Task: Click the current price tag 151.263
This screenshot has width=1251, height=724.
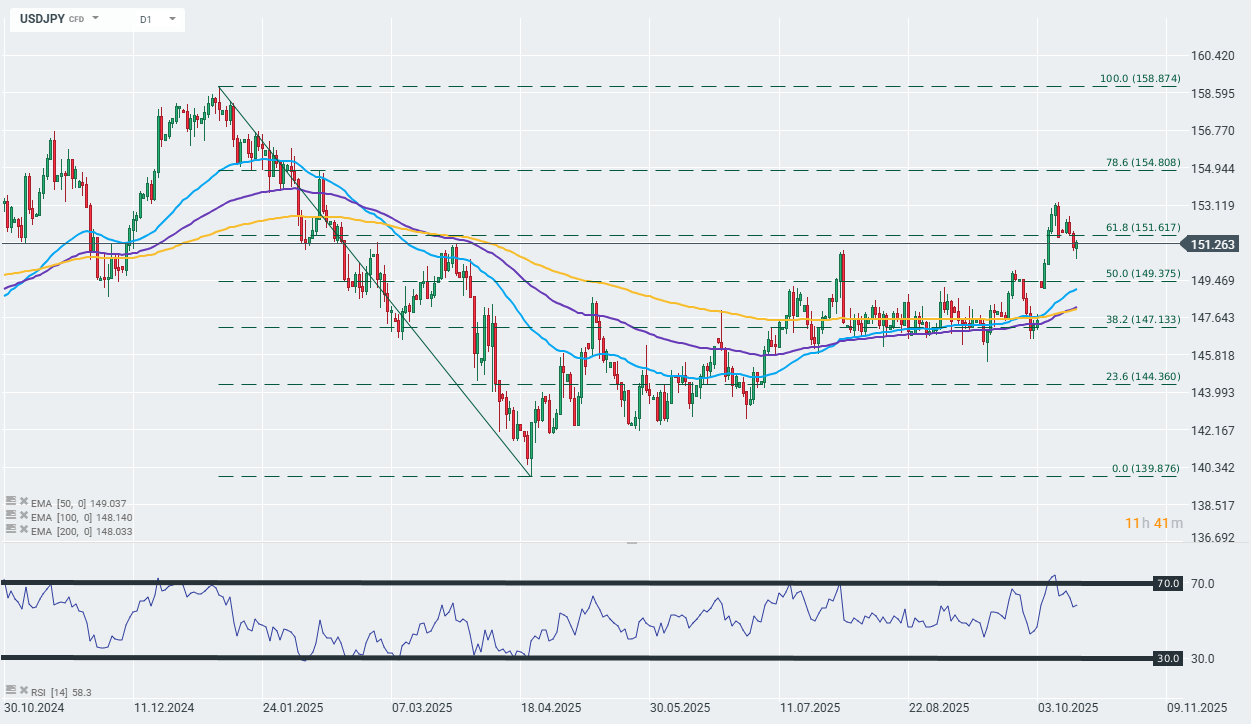Action: pos(1212,244)
